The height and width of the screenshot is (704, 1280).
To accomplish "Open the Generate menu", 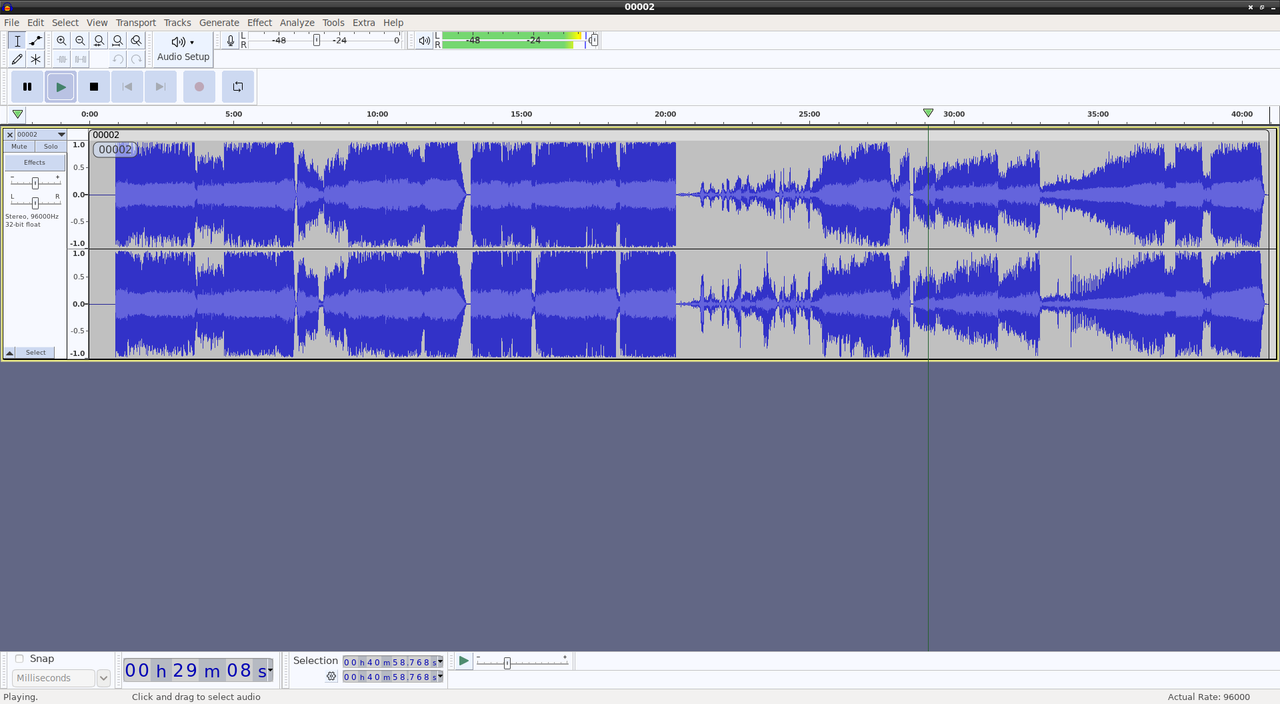I will tap(219, 22).
